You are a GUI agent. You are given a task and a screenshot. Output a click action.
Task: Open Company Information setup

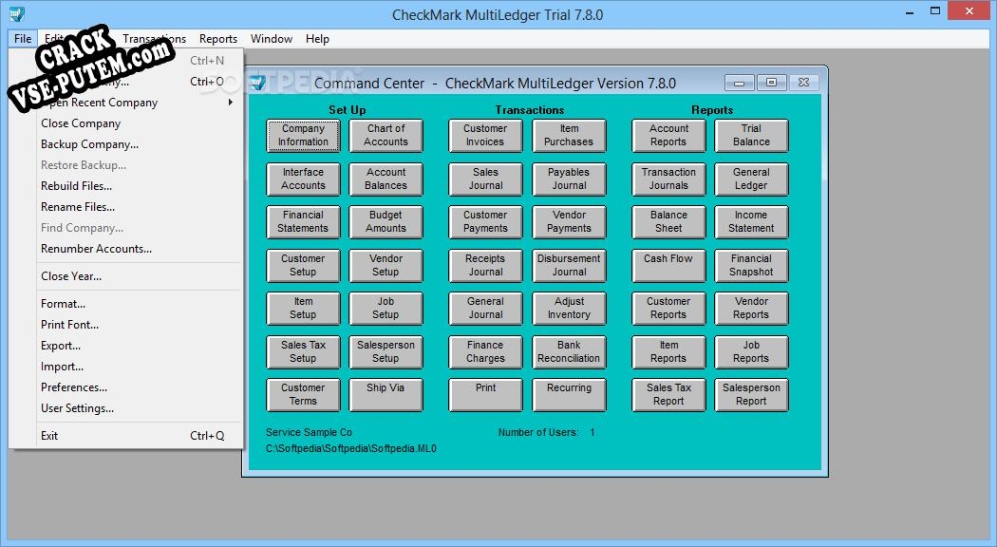click(303, 136)
